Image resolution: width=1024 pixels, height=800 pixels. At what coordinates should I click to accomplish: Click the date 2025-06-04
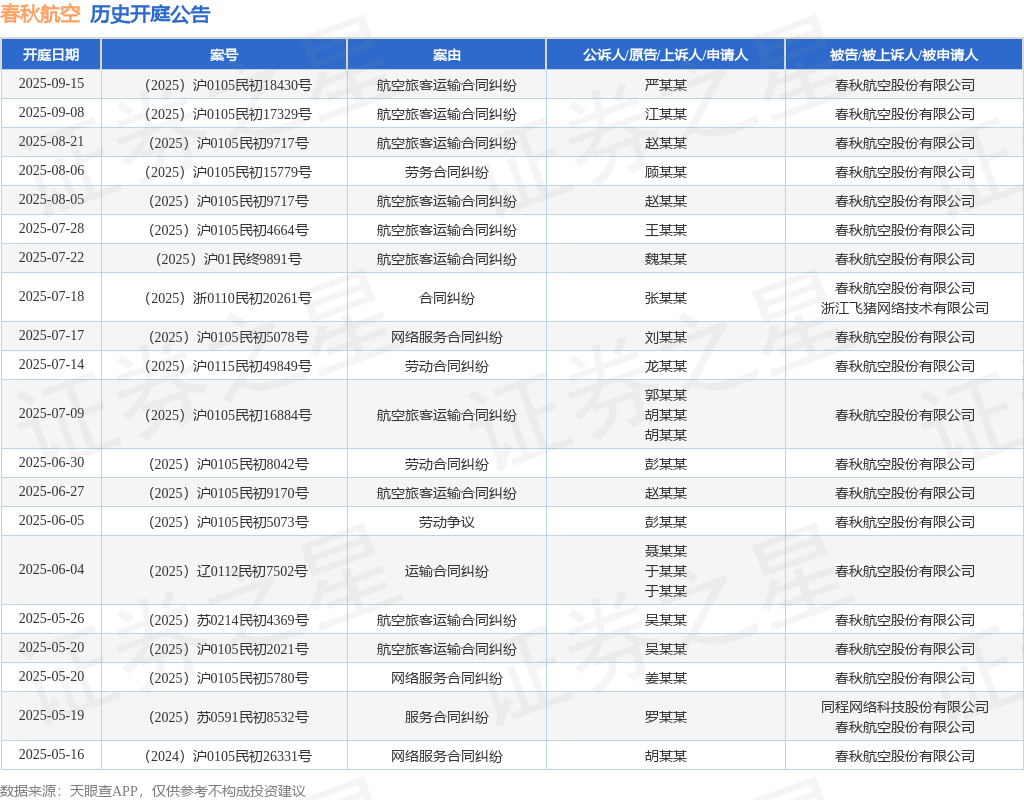(x=51, y=569)
